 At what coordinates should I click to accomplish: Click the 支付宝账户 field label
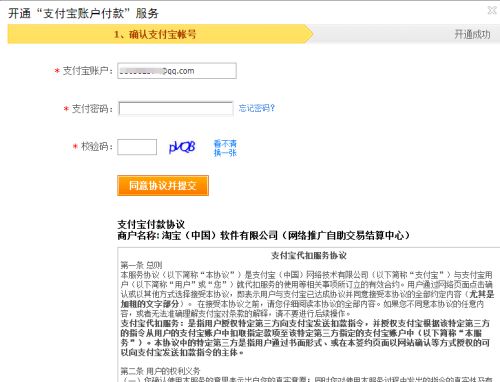coord(87,71)
